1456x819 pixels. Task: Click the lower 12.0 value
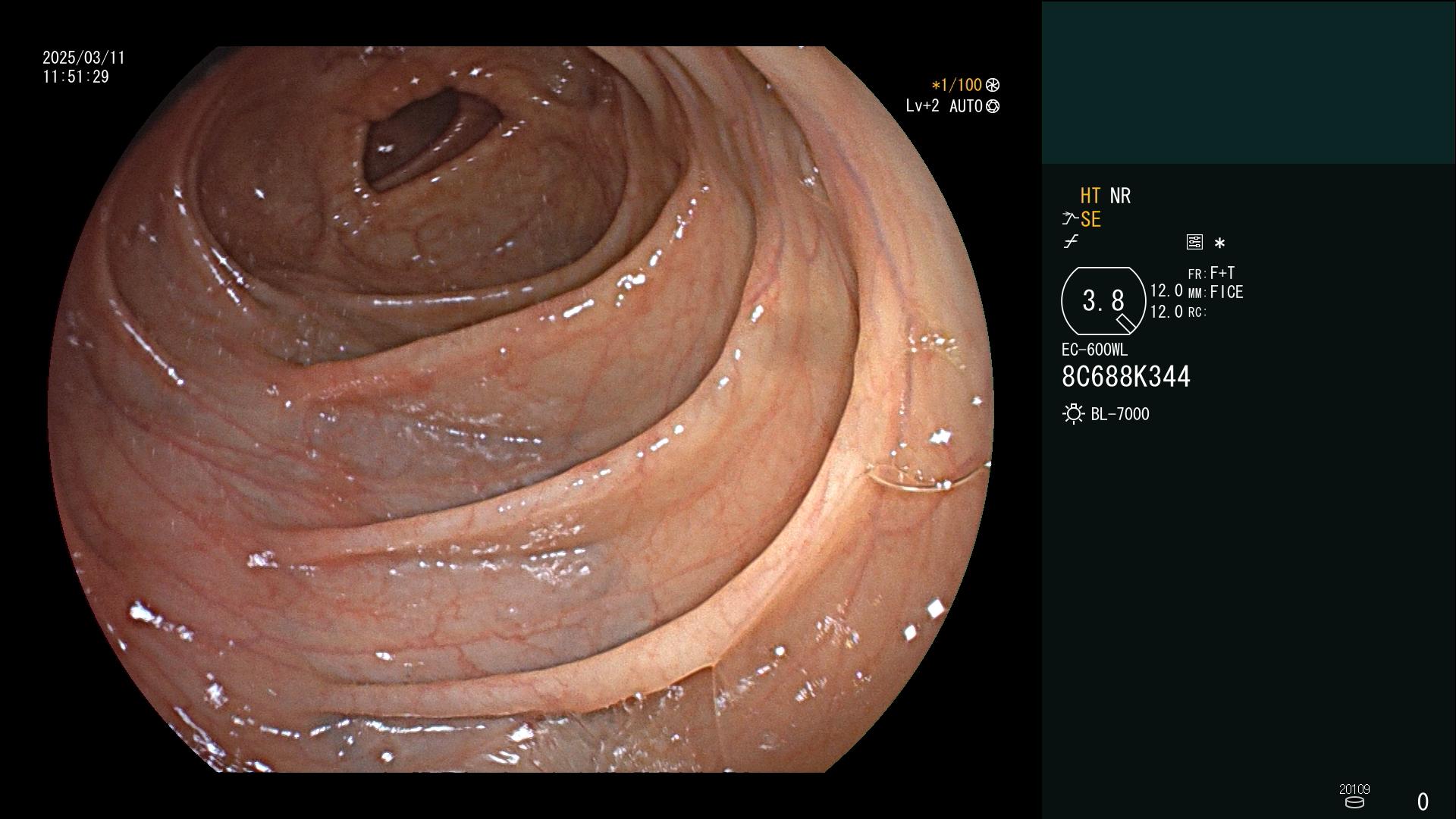pyautogui.click(x=1166, y=312)
